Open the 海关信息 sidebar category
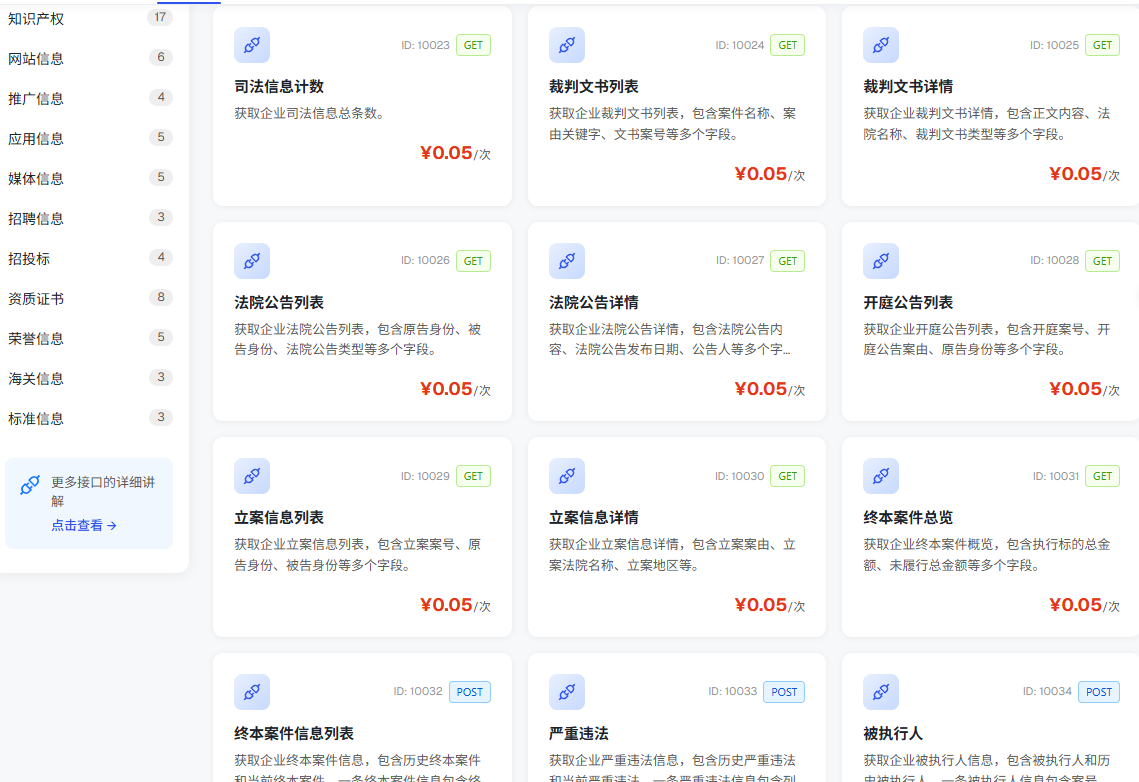 (x=36, y=378)
